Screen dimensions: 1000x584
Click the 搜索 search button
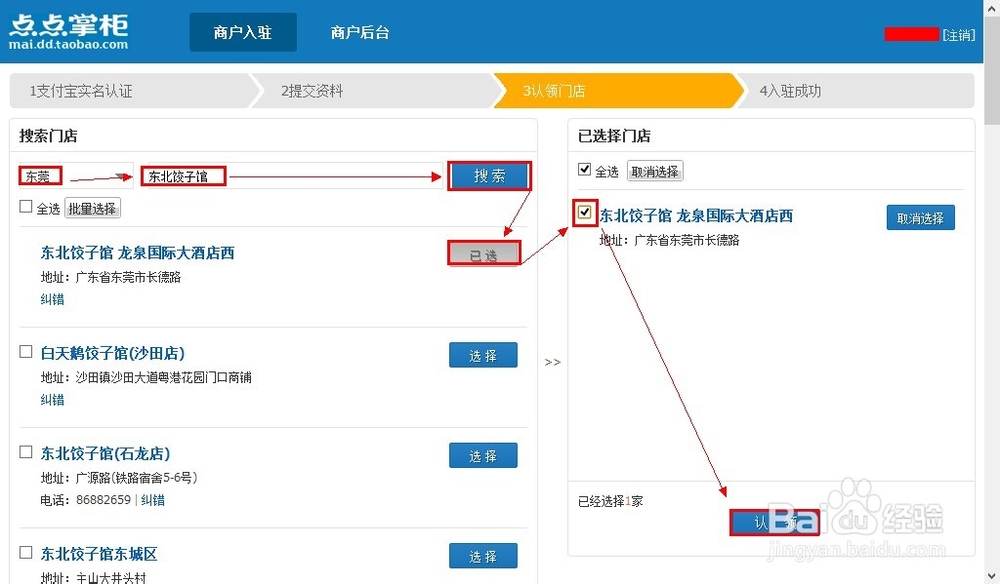489,175
